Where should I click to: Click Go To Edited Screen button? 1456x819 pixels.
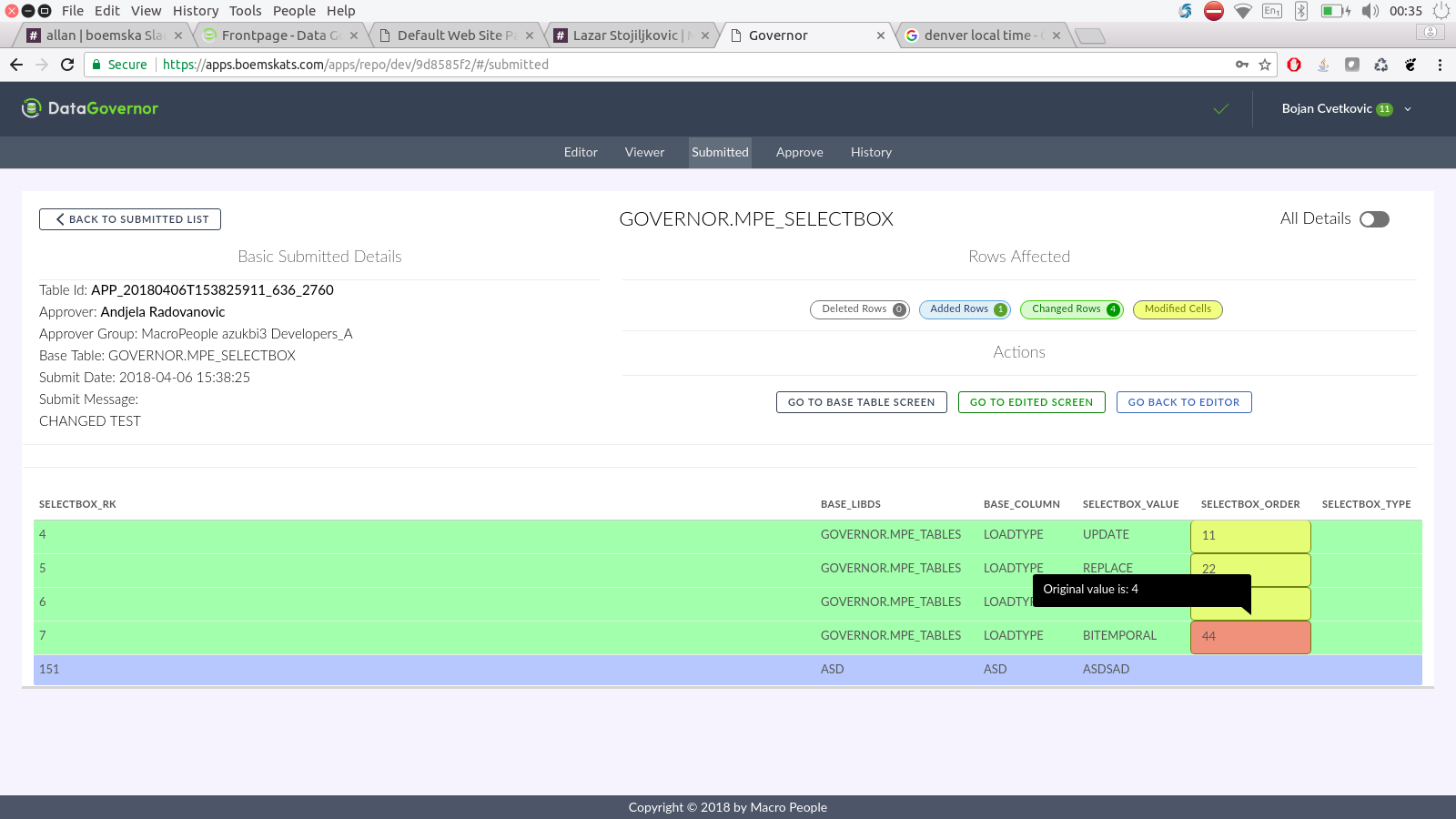pyautogui.click(x=1031, y=402)
